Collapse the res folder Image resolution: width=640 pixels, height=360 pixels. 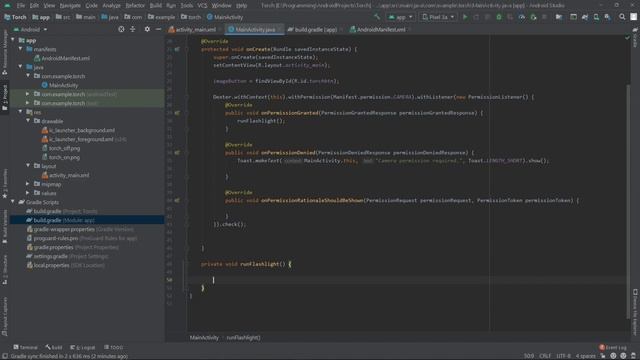[x=21, y=112]
